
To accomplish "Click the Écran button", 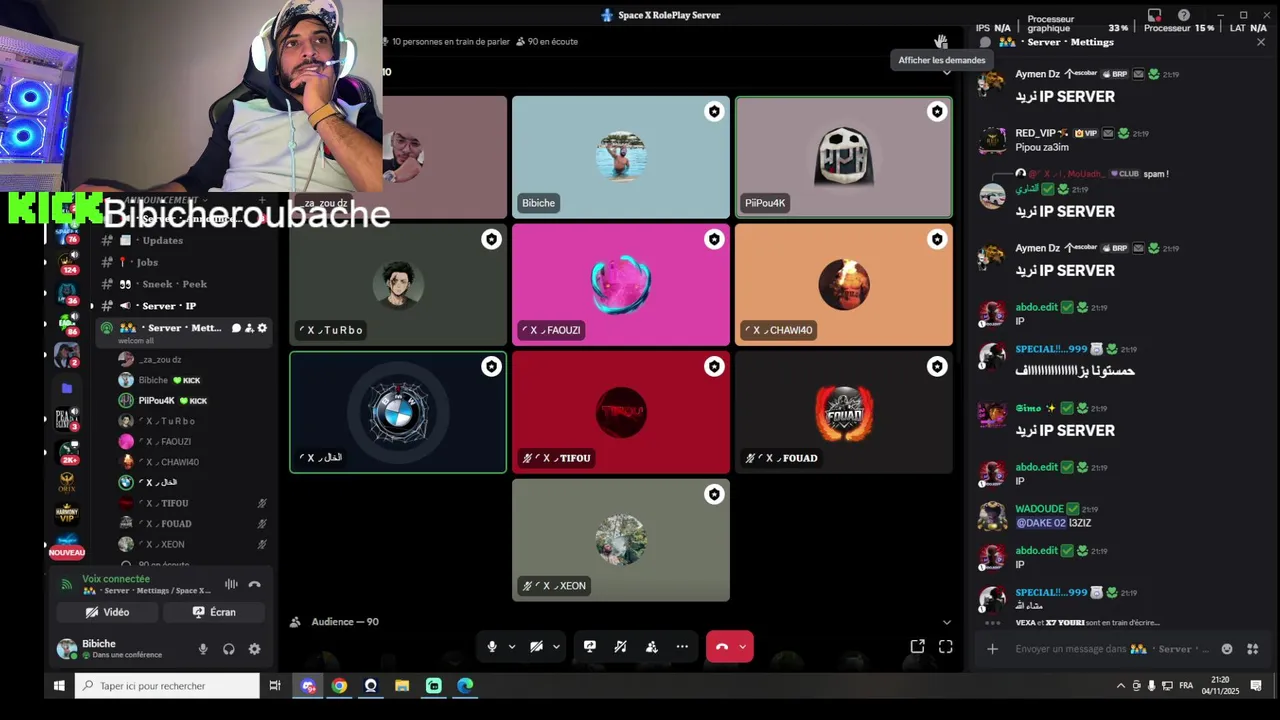I will 214,612.
